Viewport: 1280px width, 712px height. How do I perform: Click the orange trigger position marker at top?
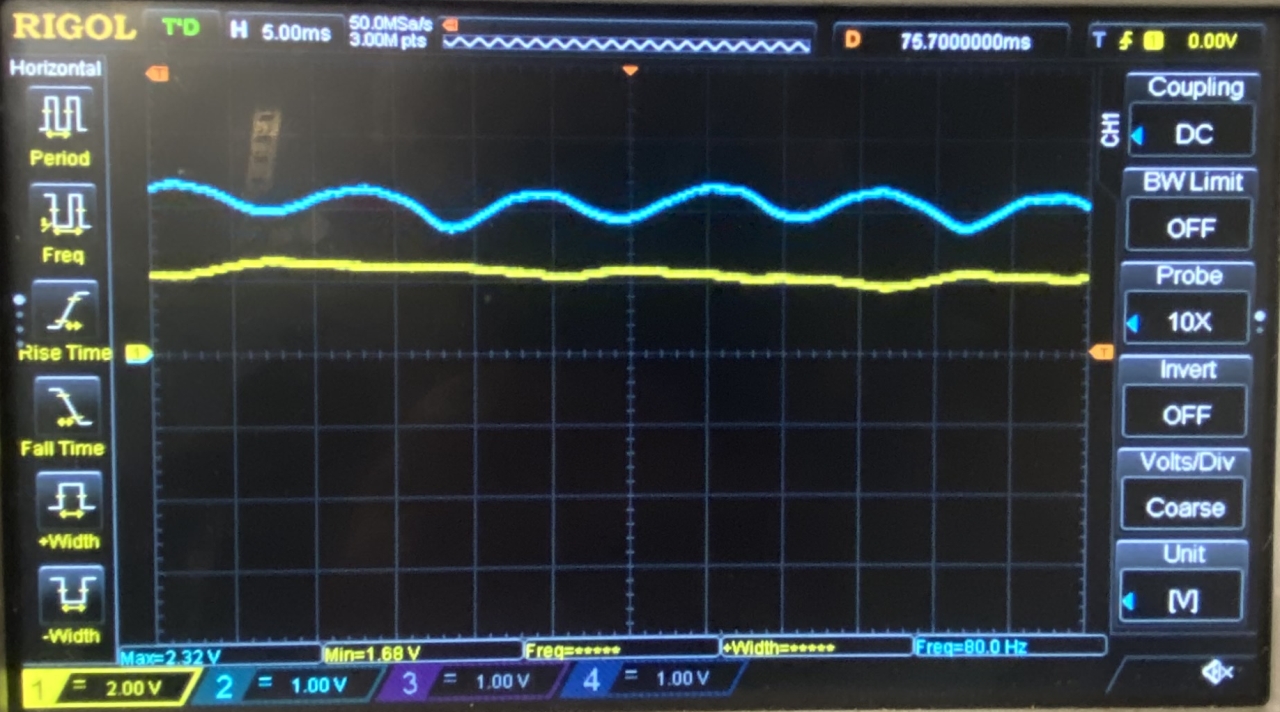click(630, 70)
